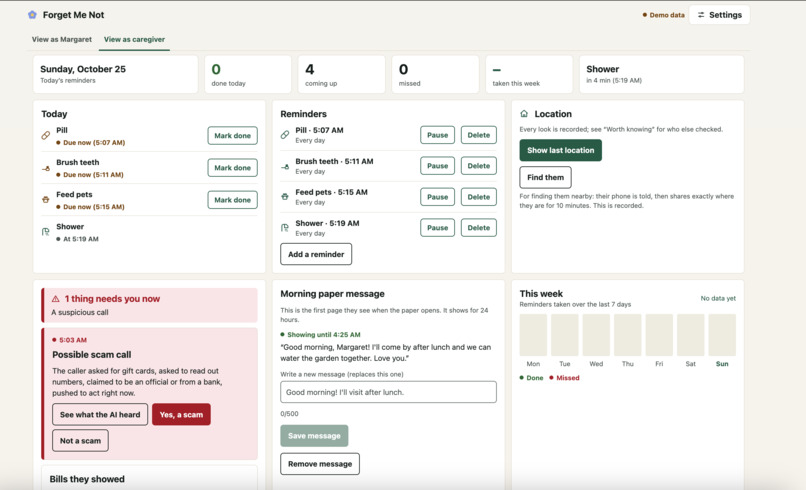The height and width of the screenshot is (490, 806).
Task: Click the Sun bar in This week chart
Action: point(722,335)
